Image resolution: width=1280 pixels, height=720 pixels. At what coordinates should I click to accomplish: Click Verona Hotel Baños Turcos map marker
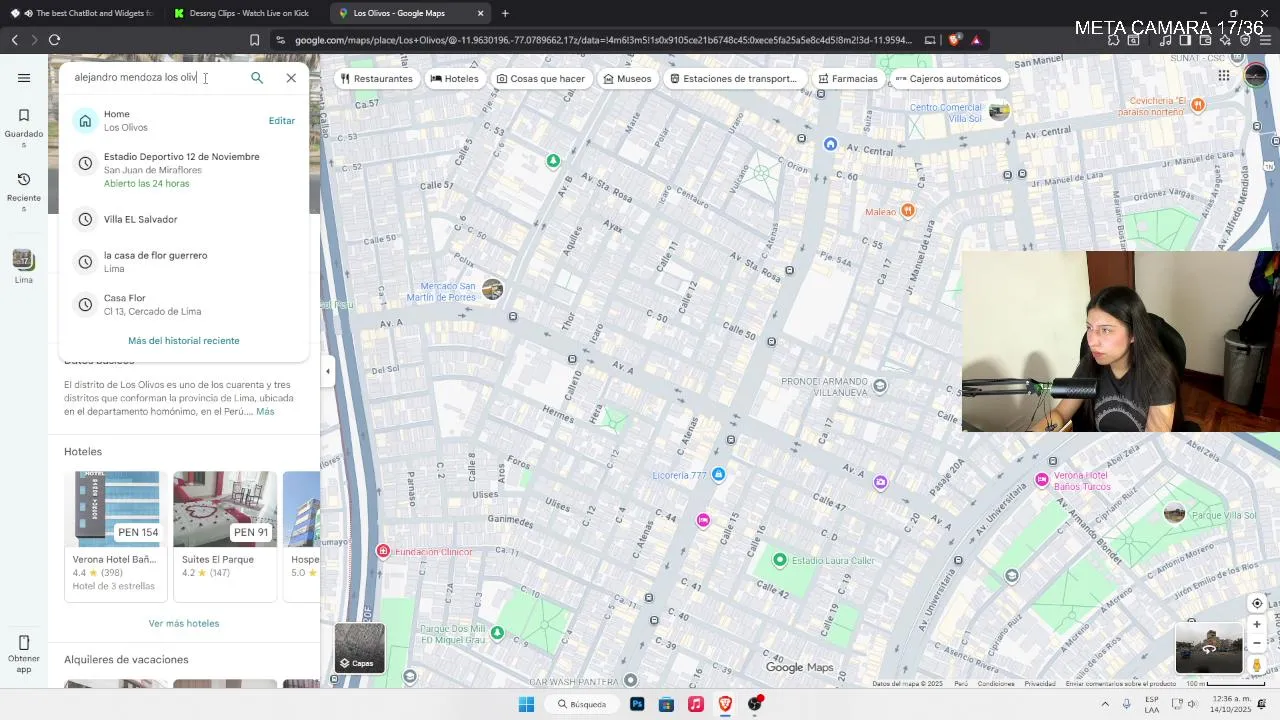pos(1042,481)
